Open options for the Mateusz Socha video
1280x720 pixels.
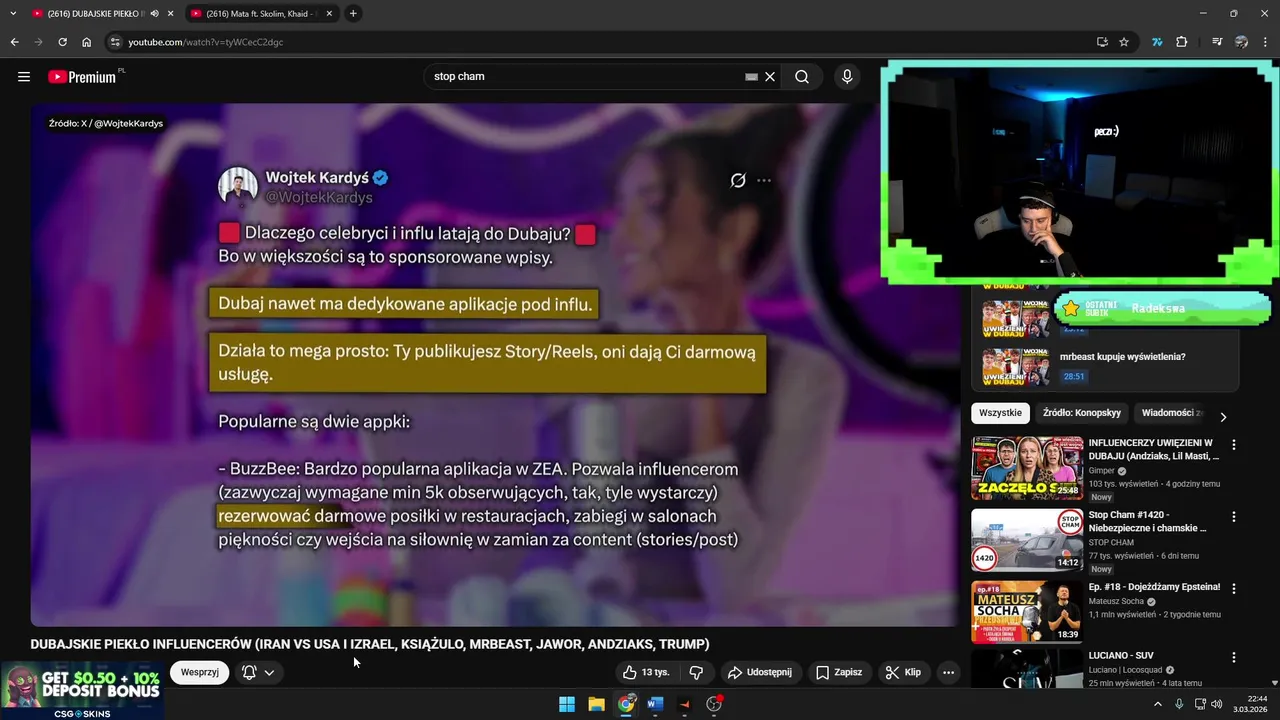pyautogui.click(x=1234, y=589)
